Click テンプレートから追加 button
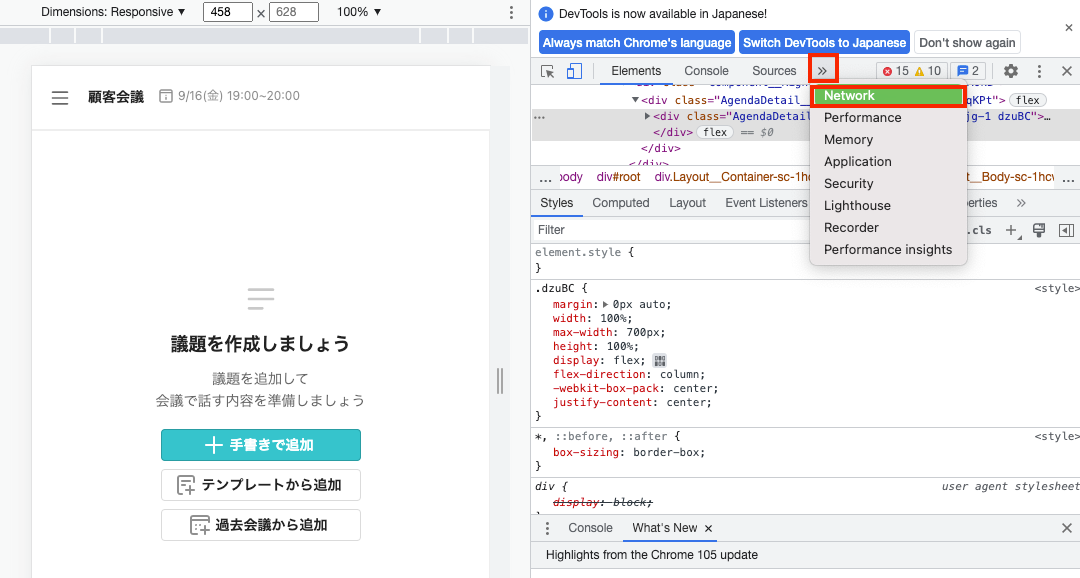Image resolution: width=1080 pixels, height=578 pixels. click(x=261, y=485)
